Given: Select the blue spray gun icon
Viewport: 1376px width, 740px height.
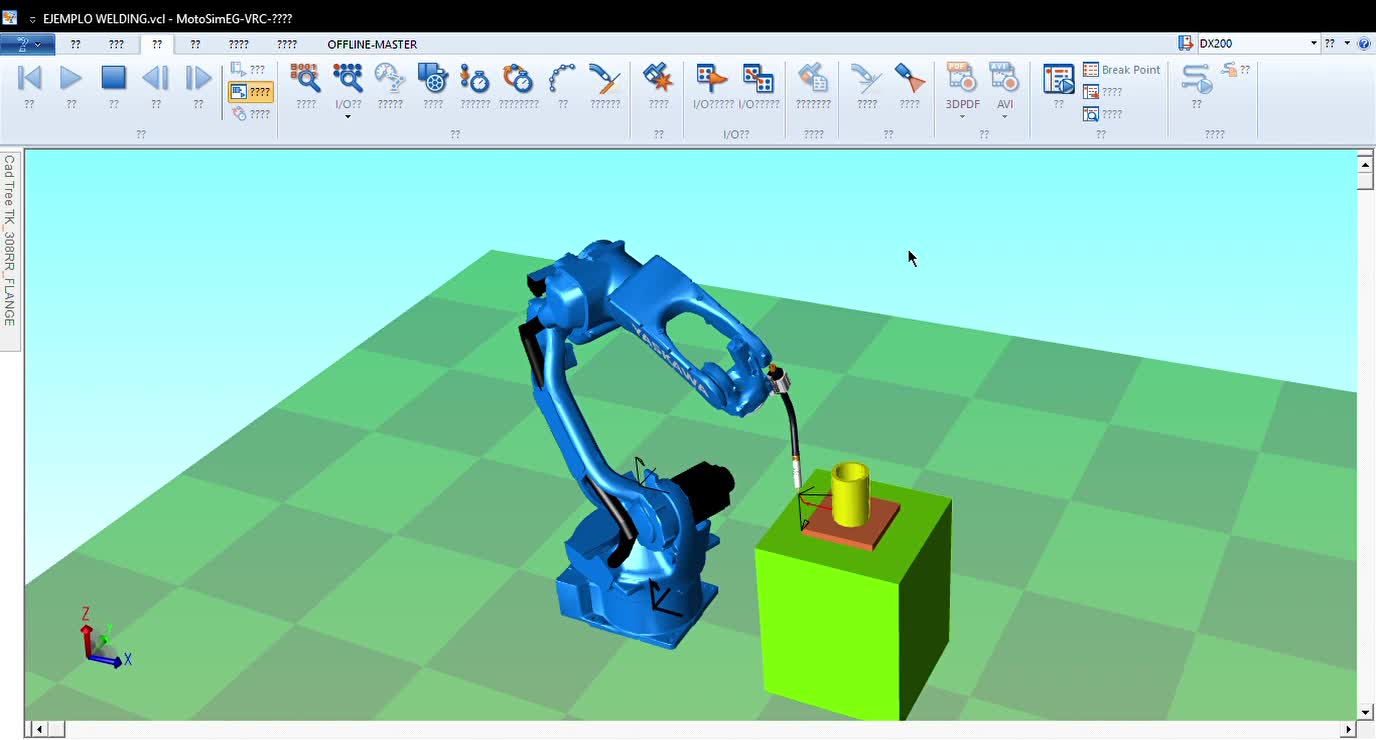Looking at the screenshot, I should point(909,78).
